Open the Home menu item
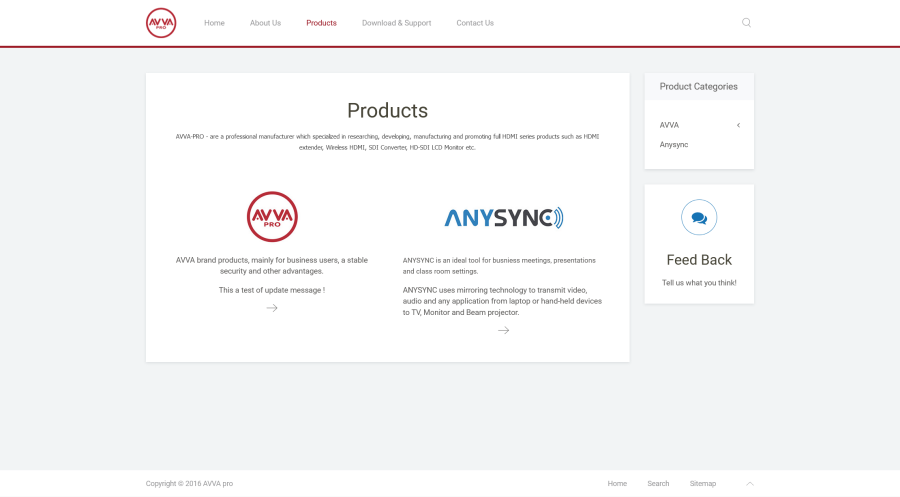Screen dimensions: 900x497 coord(214,23)
